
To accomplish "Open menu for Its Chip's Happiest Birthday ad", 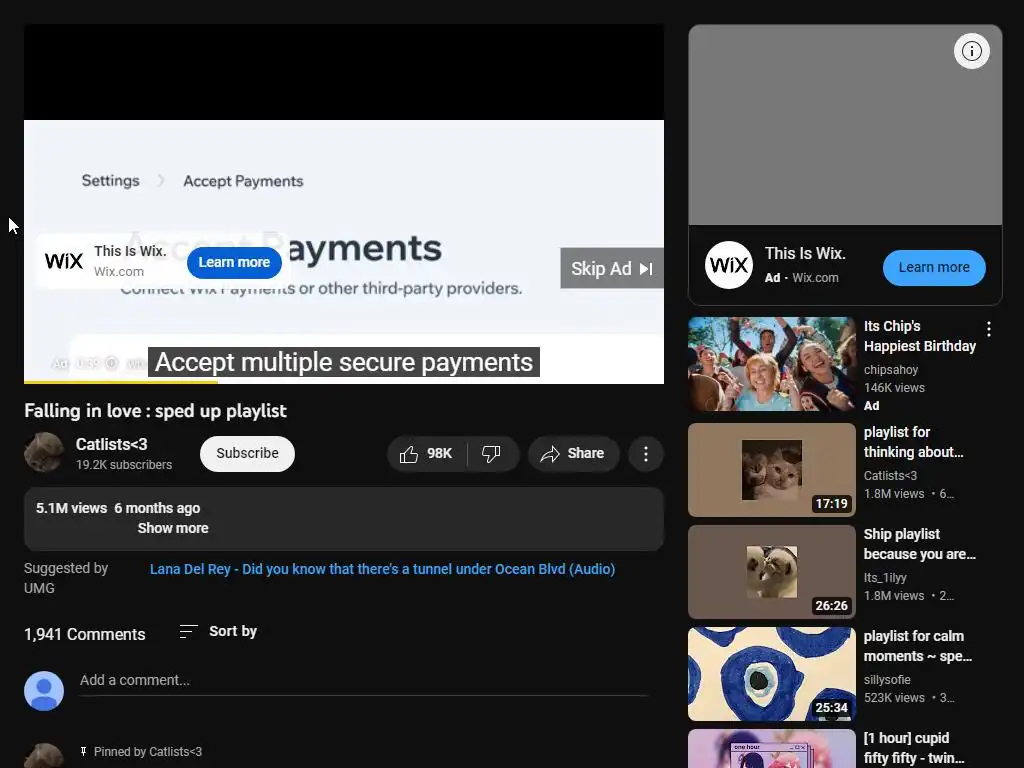I will coord(989,329).
